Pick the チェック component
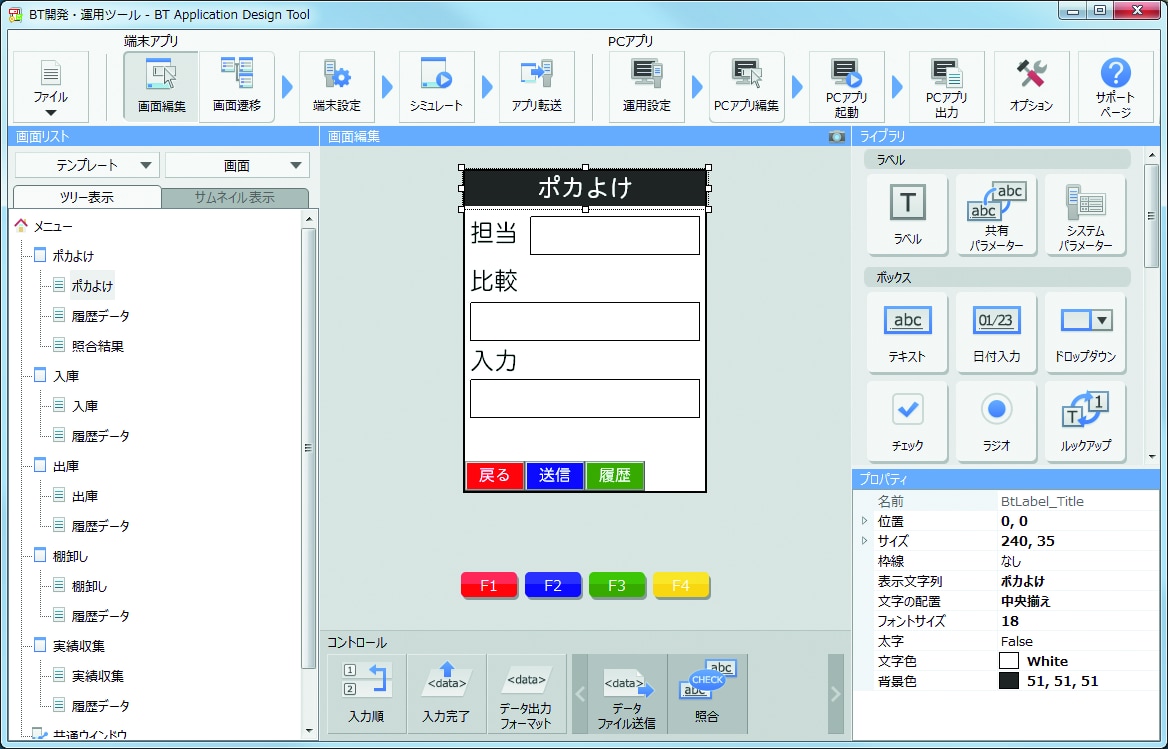Image resolution: width=1168 pixels, height=749 pixels. coord(907,421)
